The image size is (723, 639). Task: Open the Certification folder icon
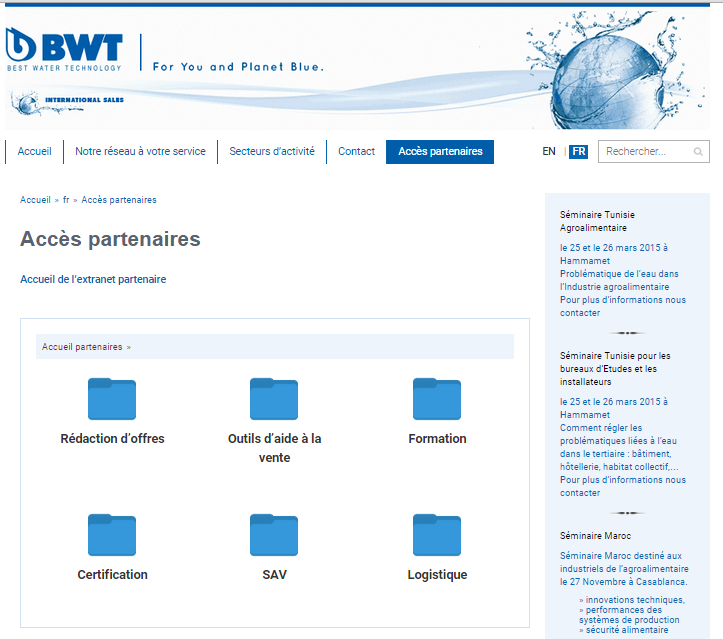click(112, 535)
